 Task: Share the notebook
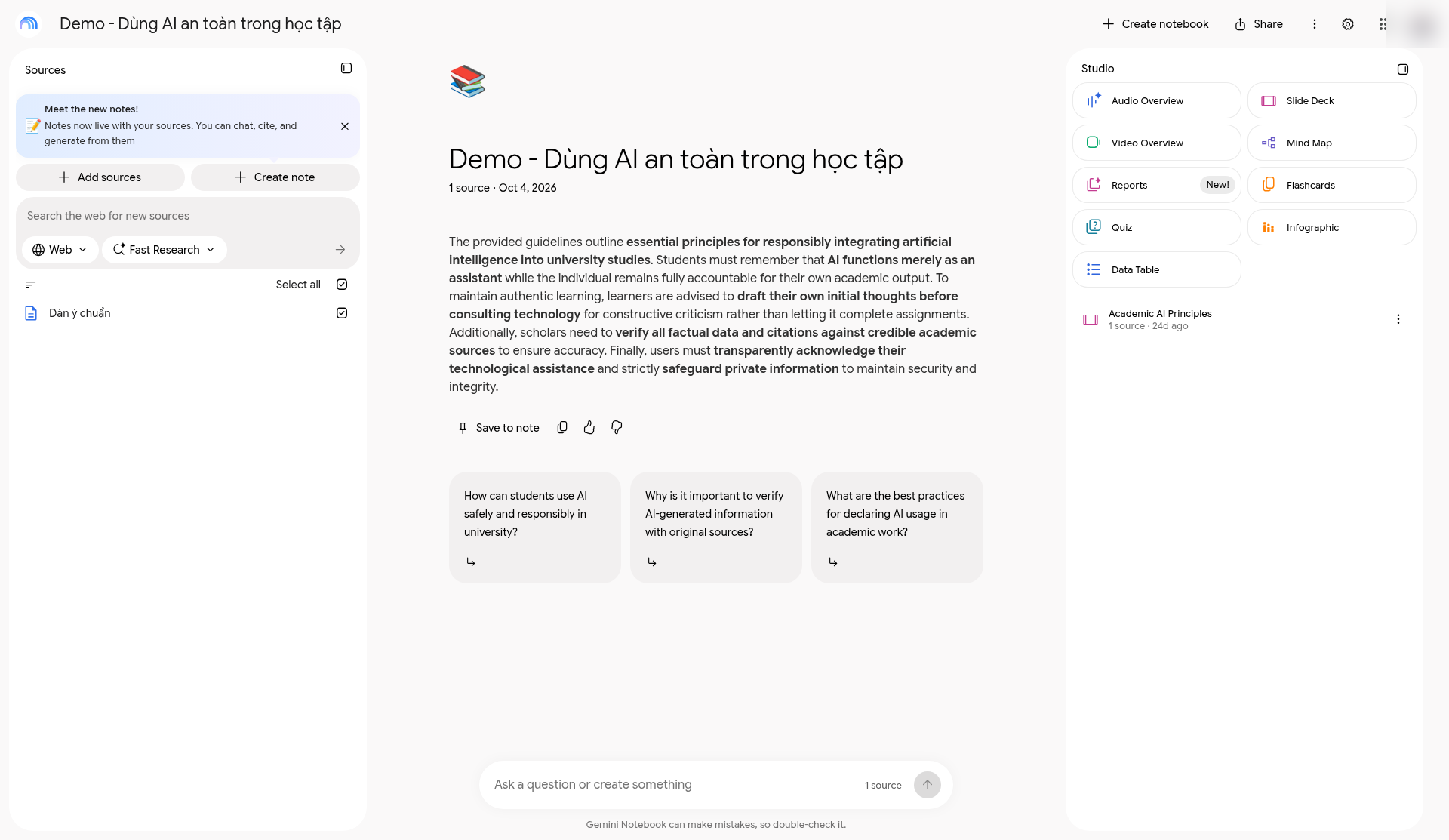[1259, 24]
